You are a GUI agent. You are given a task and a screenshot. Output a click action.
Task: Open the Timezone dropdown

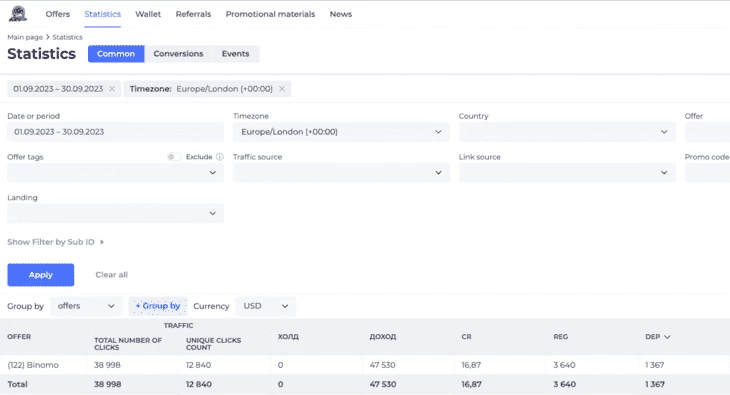341,132
